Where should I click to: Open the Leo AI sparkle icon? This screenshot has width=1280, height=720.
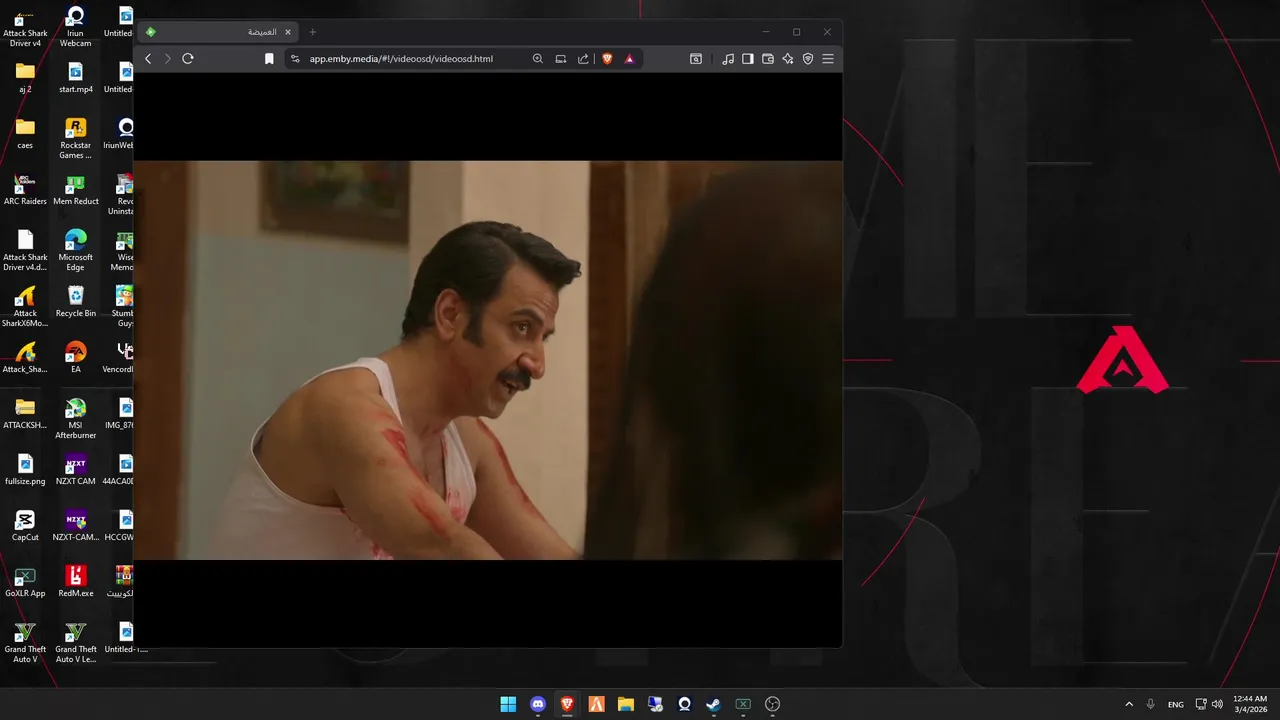[x=788, y=59]
